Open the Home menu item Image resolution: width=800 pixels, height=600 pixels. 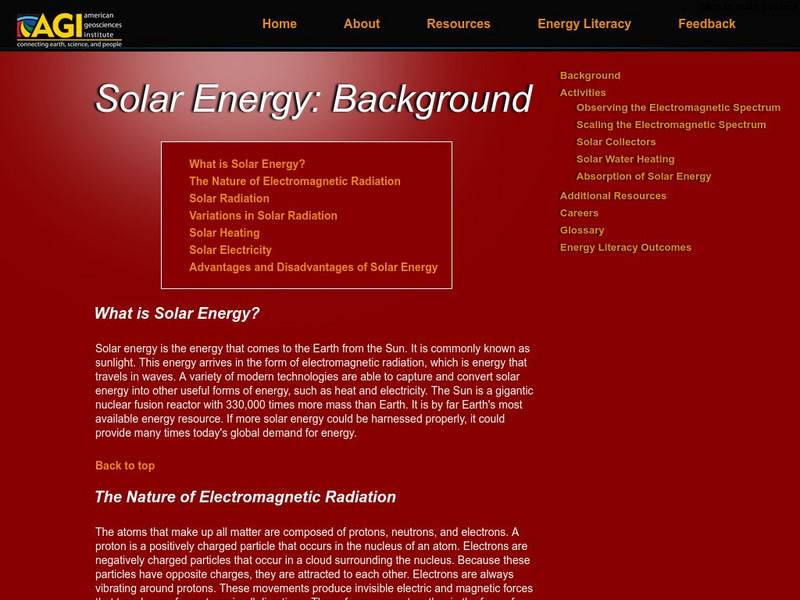click(x=280, y=23)
